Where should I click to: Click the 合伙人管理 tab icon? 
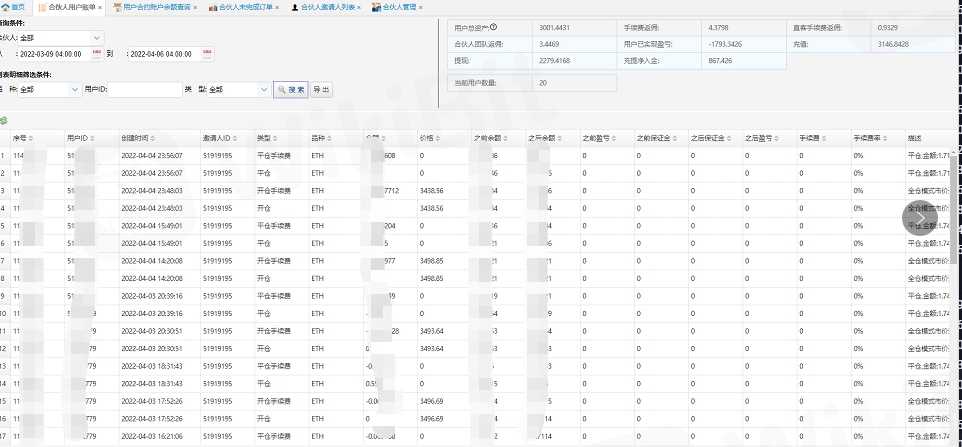pyautogui.click(x=375, y=7)
